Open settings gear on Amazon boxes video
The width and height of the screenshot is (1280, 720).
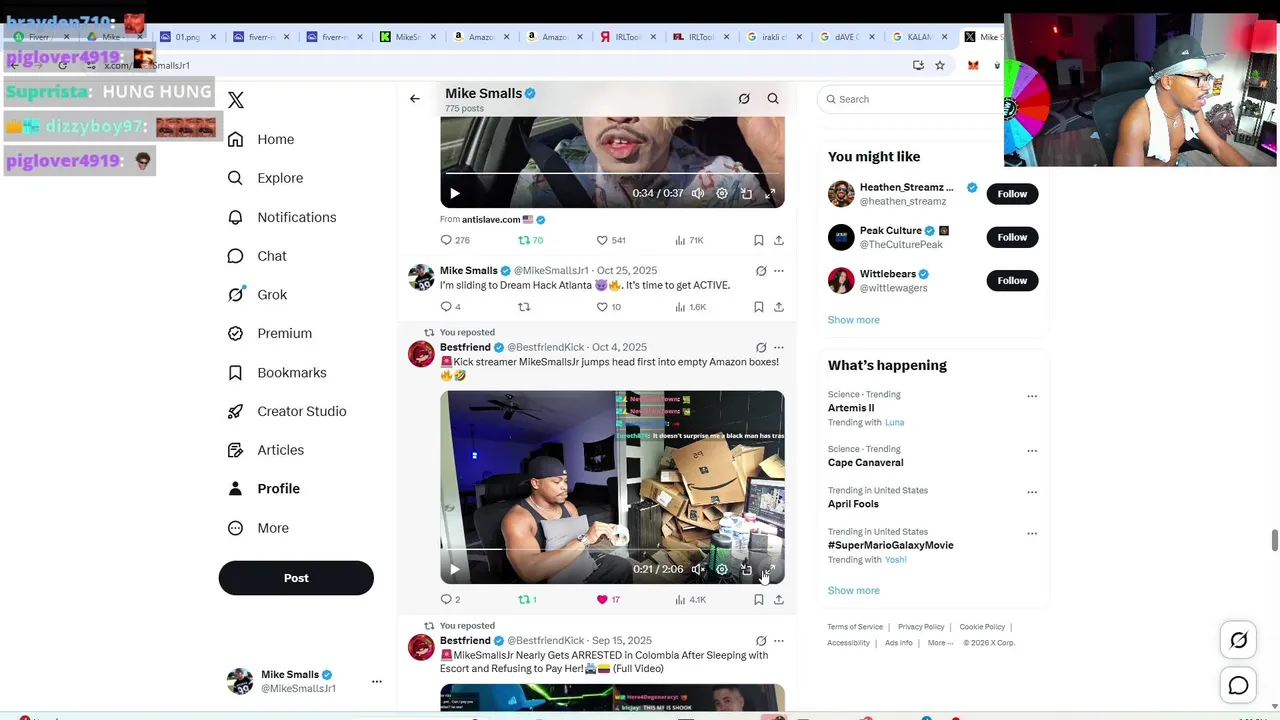(722, 569)
